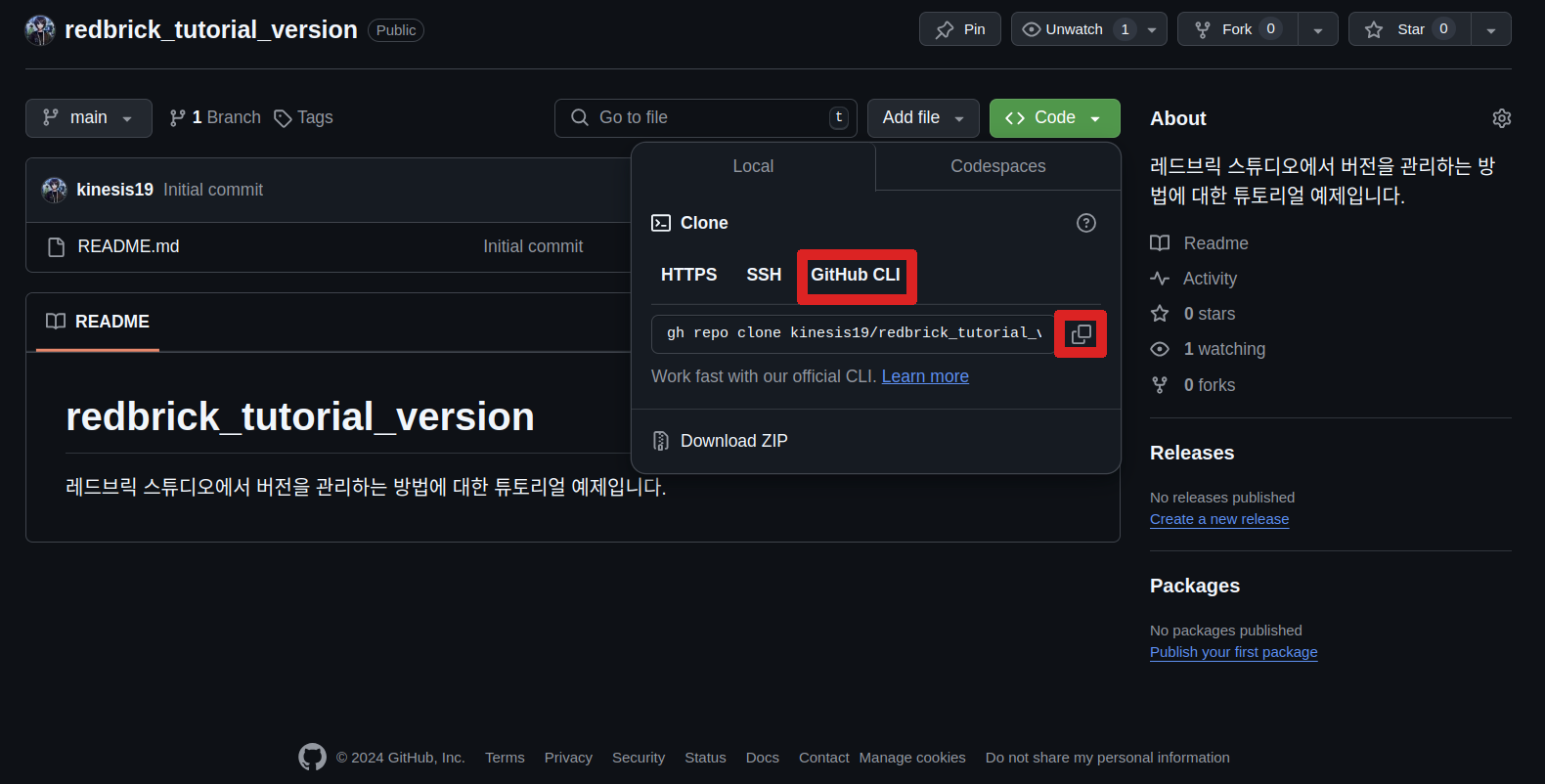Star the repository
The width and height of the screenshot is (1545, 784).
(1410, 29)
